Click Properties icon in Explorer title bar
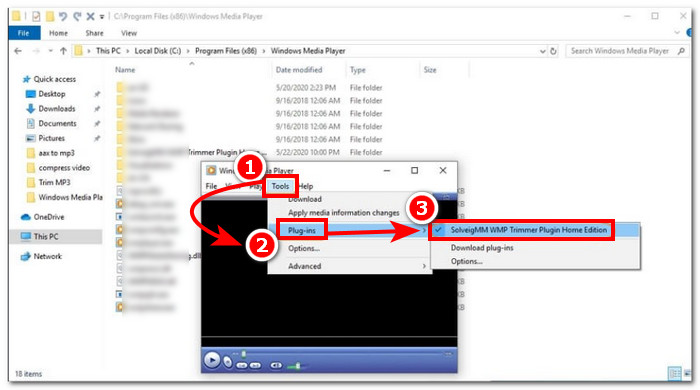 (x=36, y=17)
